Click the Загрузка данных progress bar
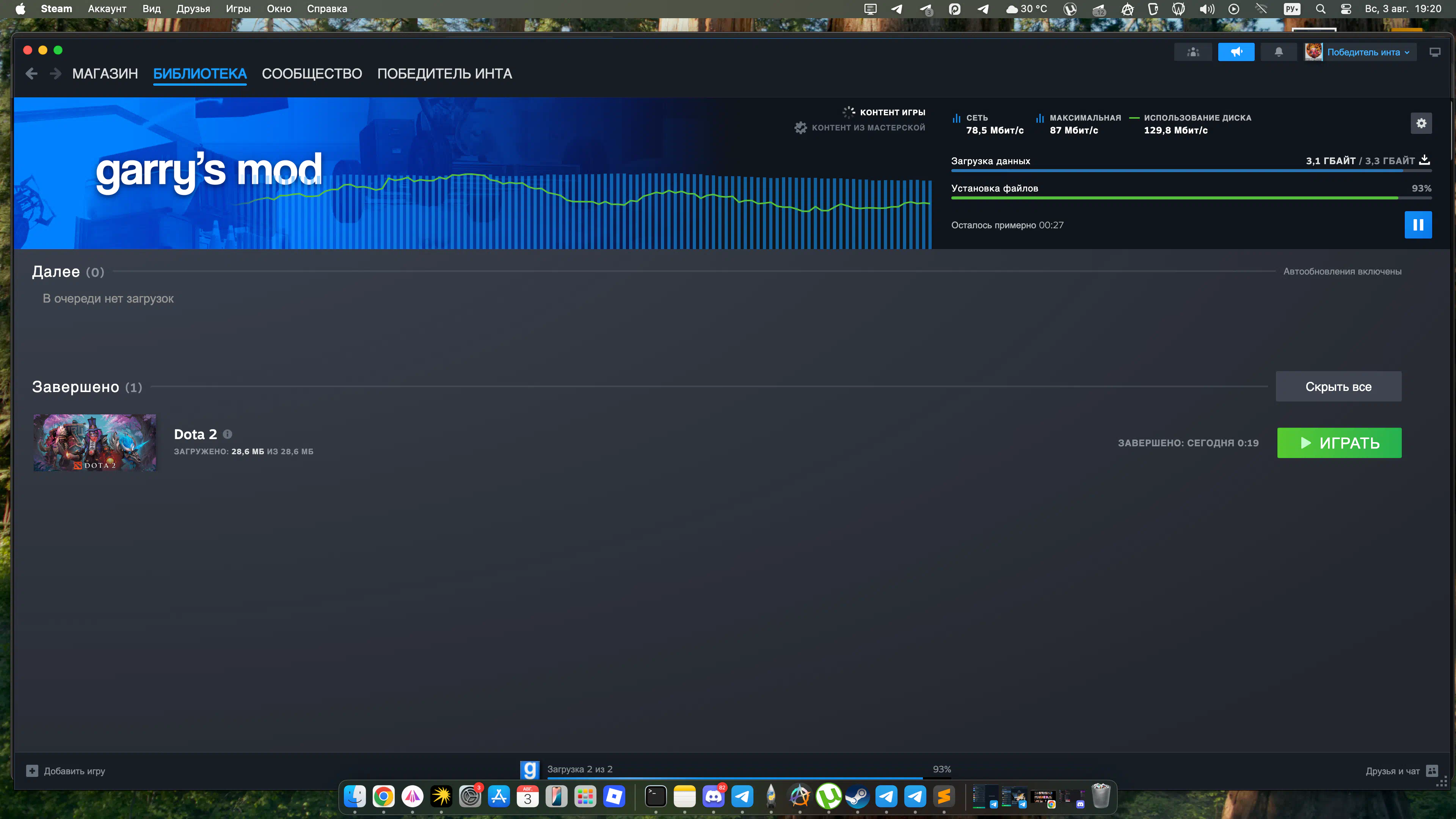1456x819 pixels. tap(1191, 170)
